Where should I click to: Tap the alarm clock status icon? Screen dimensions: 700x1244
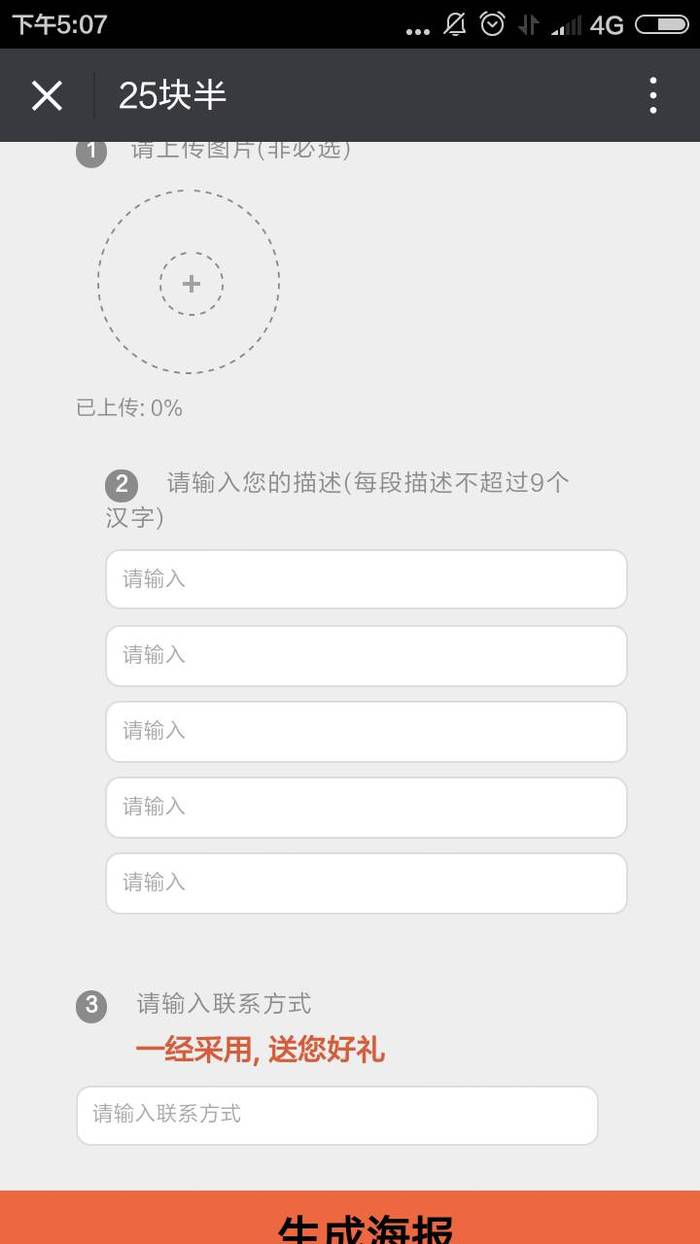[493, 24]
